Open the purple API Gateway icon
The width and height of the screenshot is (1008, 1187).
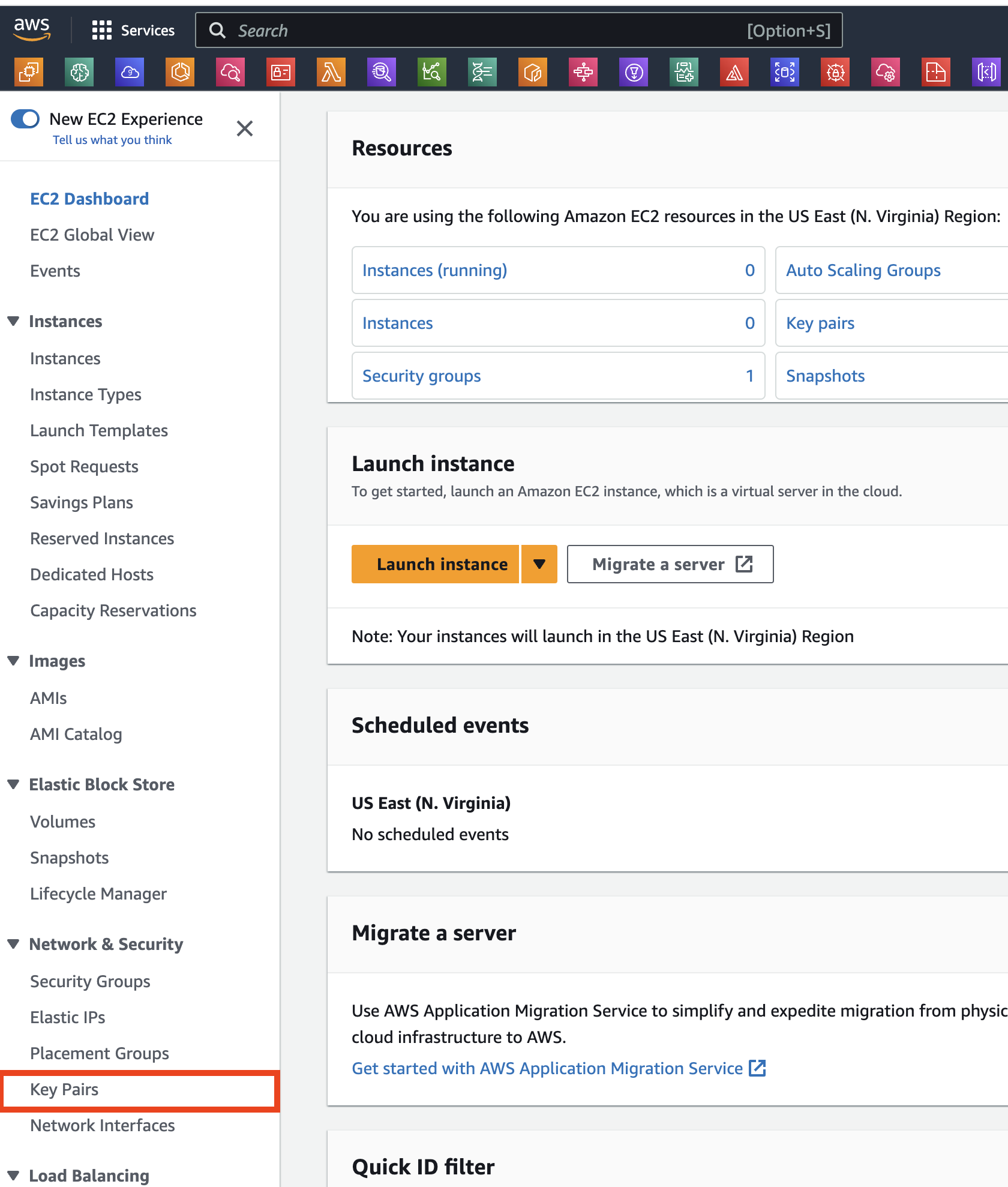click(x=986, y=73)
